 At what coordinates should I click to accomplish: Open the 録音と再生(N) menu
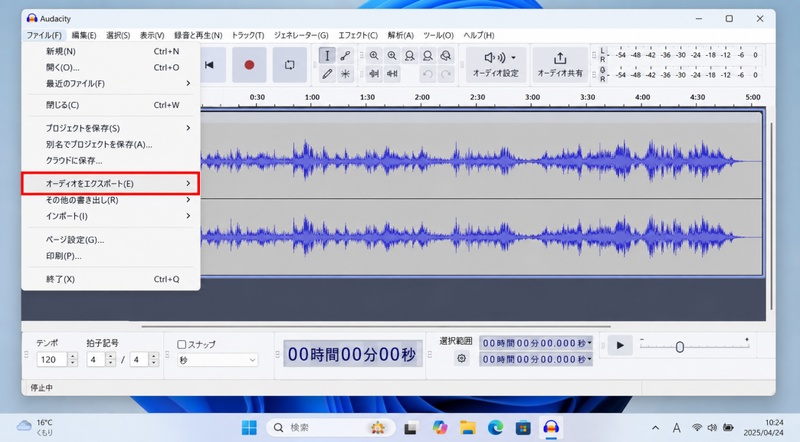(x=198, y=35)
